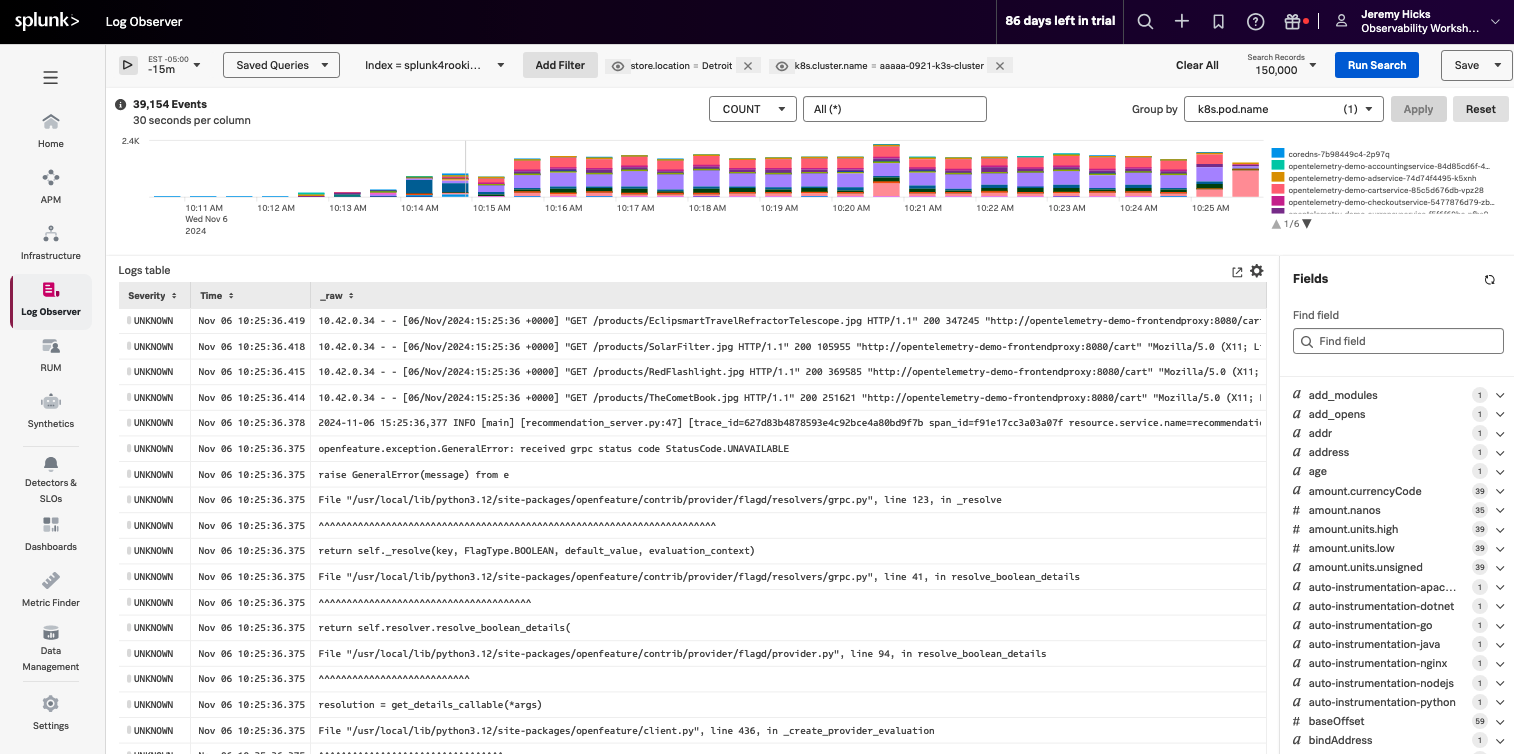Open the gift what's new icon
Screen dimensions: 1514x754
[x=1293, y=22]
